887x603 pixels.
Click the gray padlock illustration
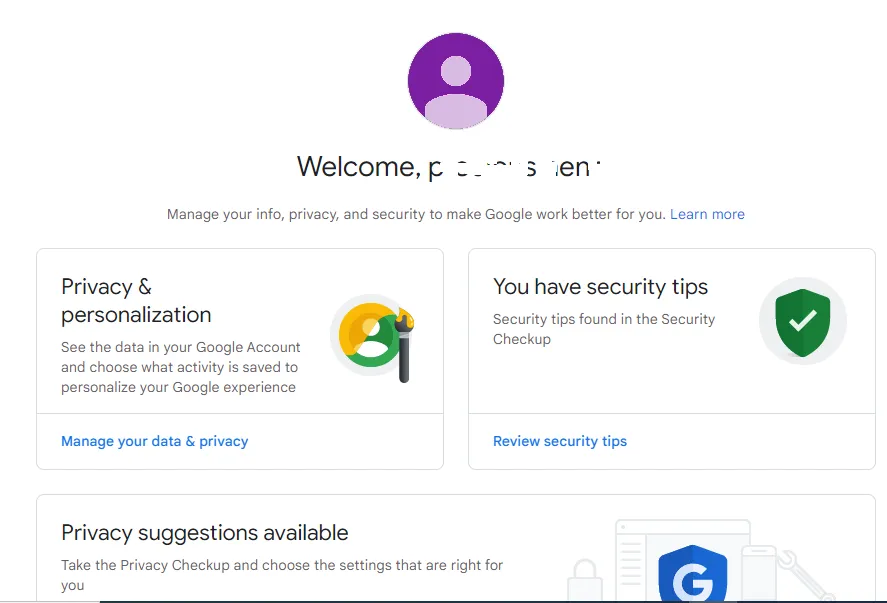click(585, 580)
